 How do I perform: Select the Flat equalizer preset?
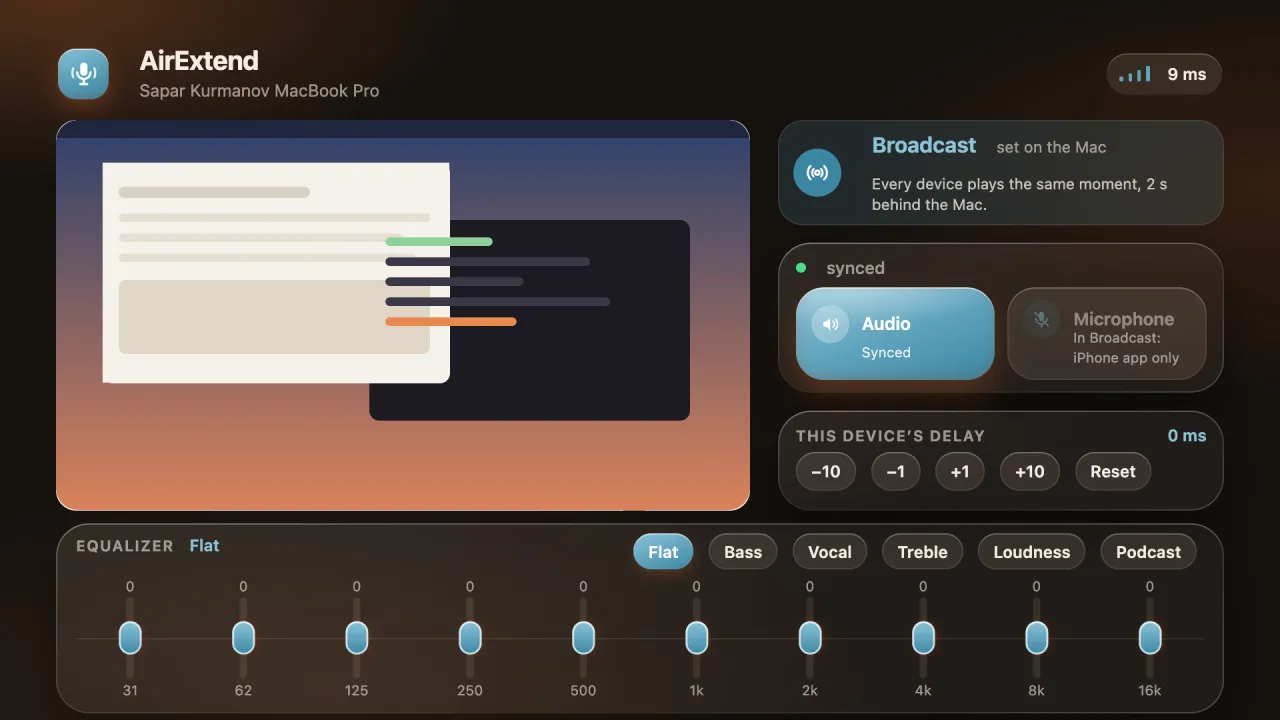[x=663, y=552]
